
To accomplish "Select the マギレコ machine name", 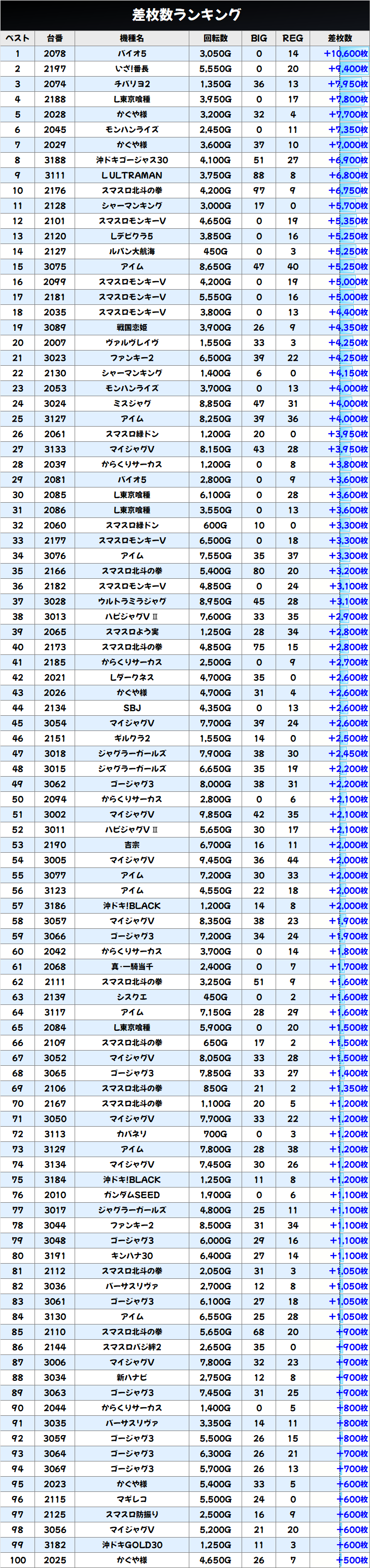I will [x=132, y=1499].
